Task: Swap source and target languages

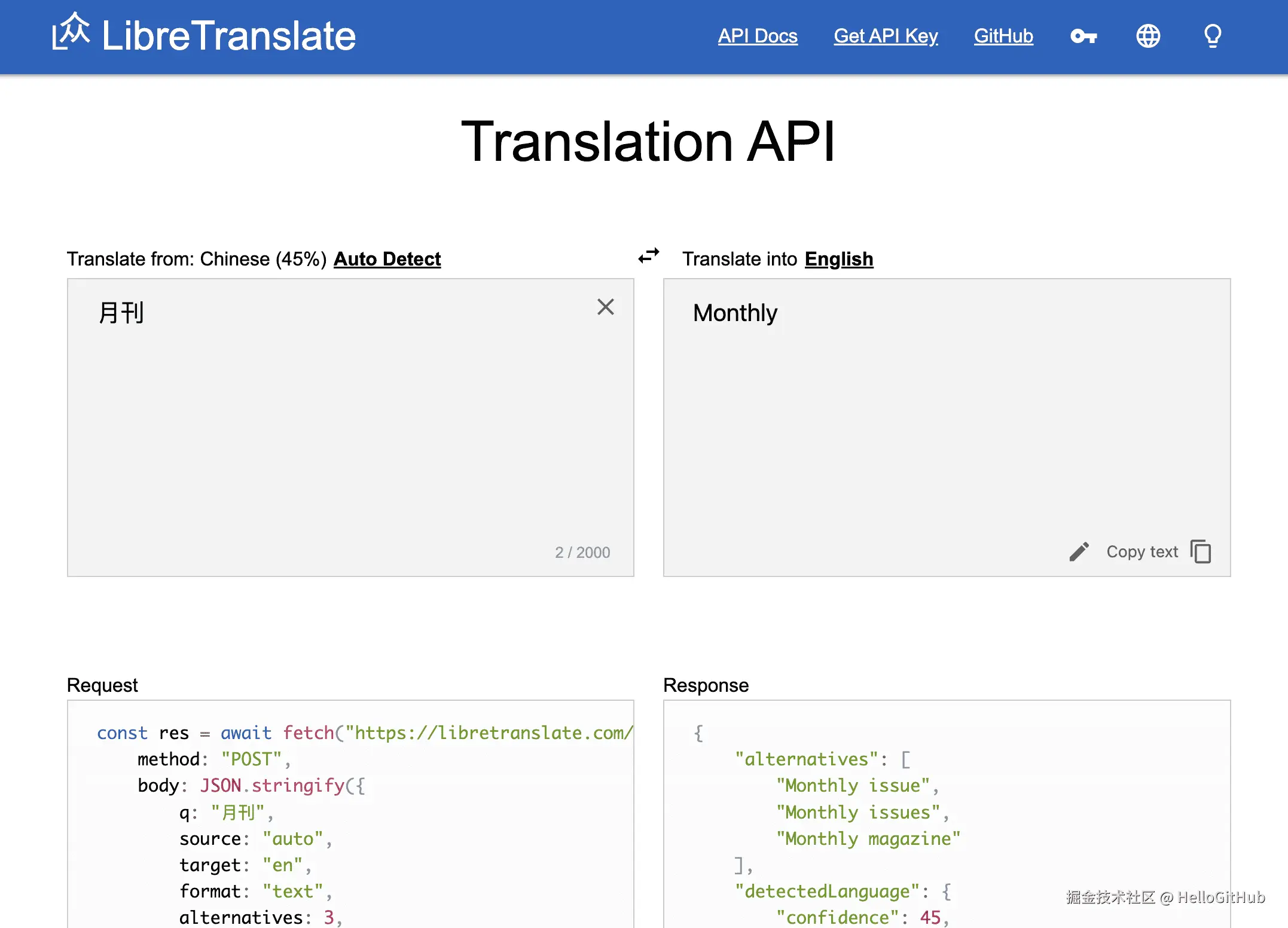Action: 649,256
